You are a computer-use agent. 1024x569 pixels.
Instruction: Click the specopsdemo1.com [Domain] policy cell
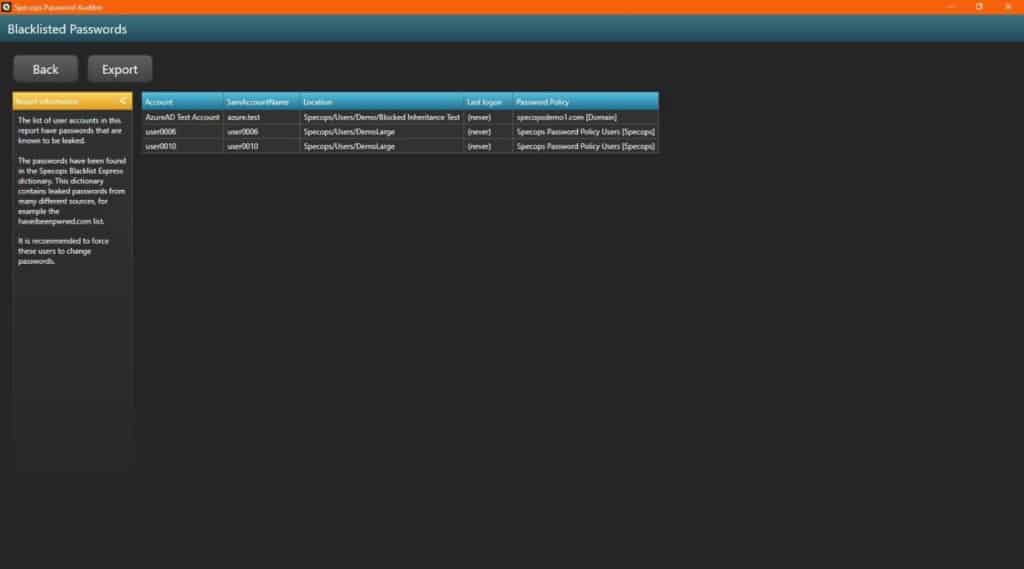coord(586,118)
